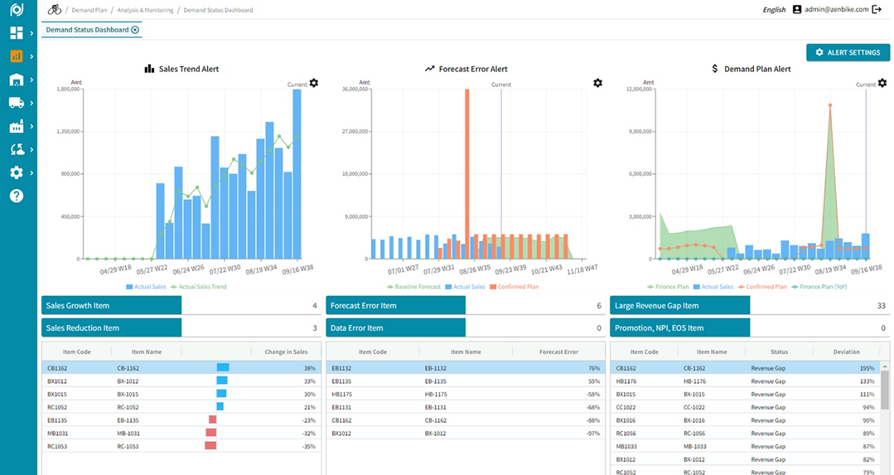The height and width of the screenshot is (475, 894).
Task: Close the Demand Status Dashboard tab
Action: point(135,30)
